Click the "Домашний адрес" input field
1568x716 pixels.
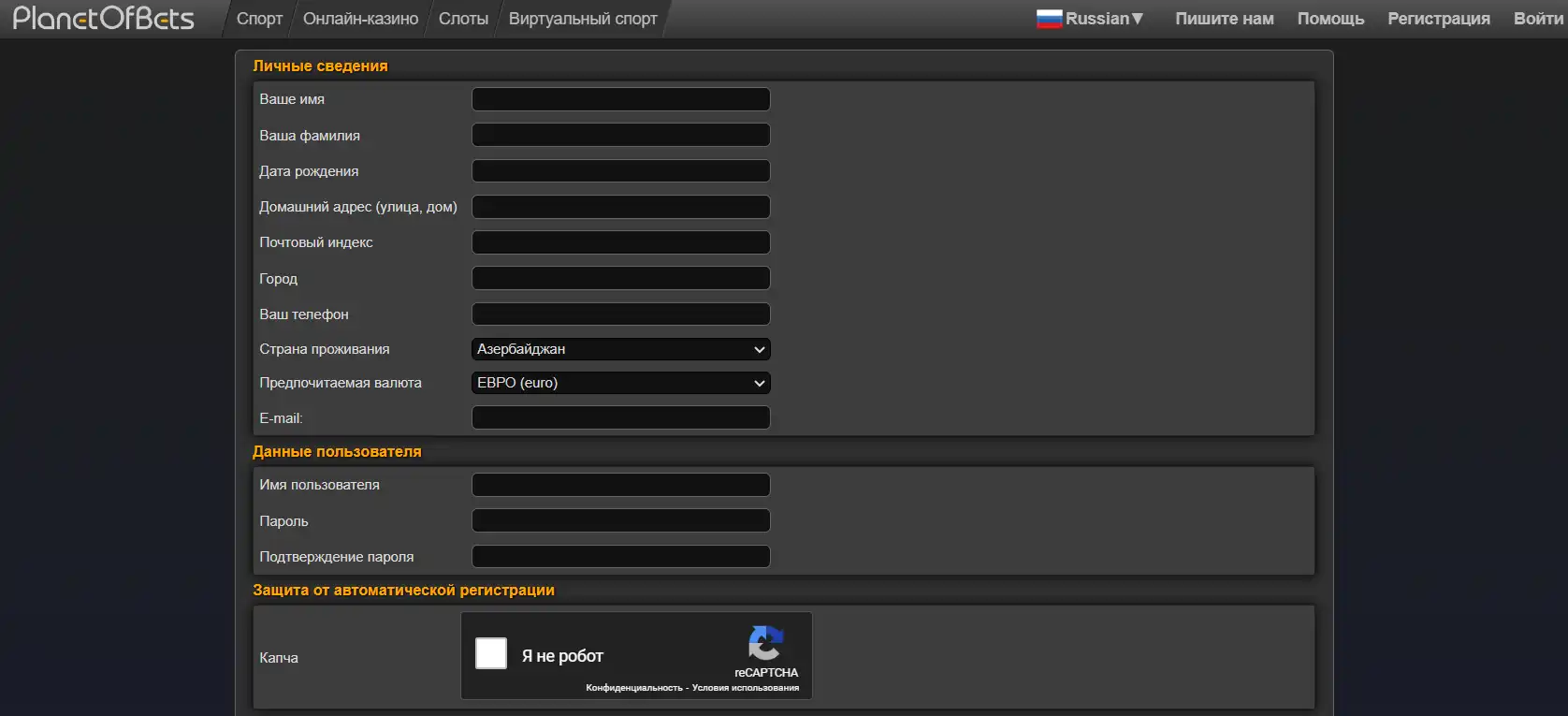[x=621, y=207]
